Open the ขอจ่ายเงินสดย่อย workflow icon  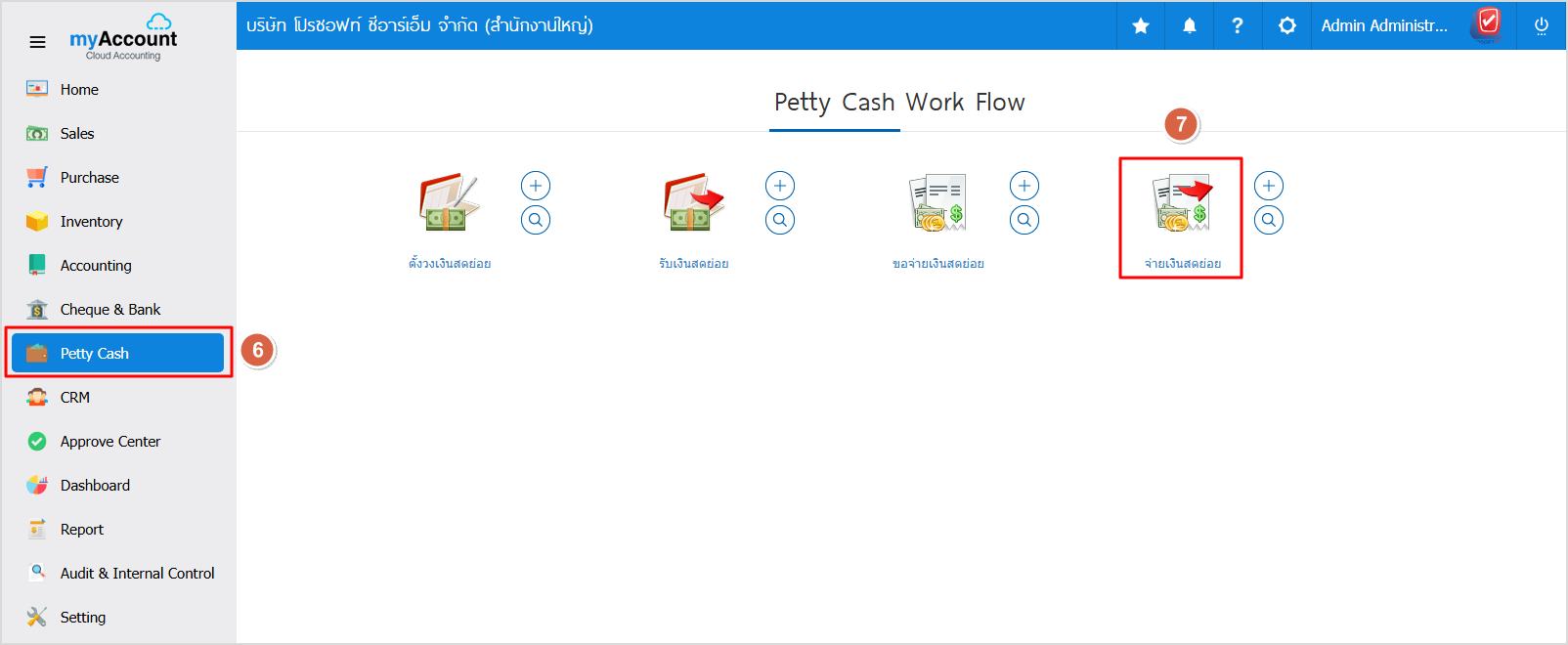coord(937,203)
